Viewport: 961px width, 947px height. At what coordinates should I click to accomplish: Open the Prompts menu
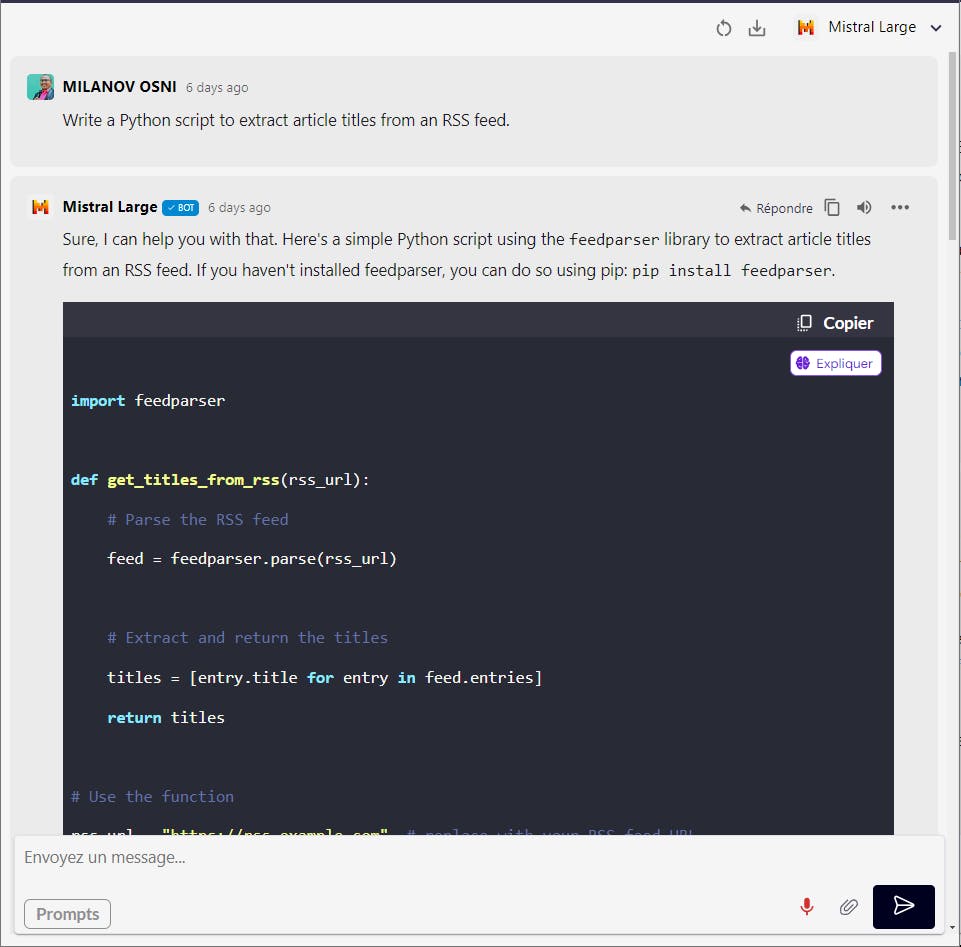(x=67, y=914)
